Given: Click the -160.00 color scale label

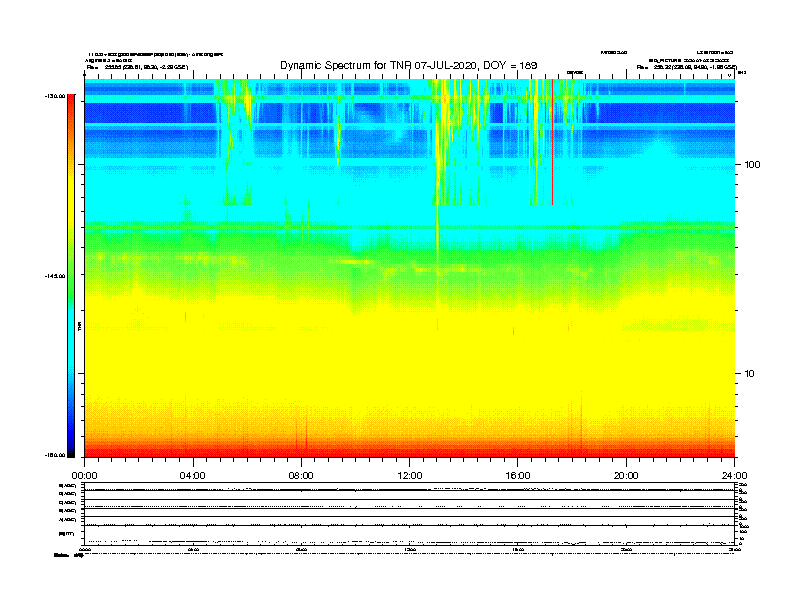Looking at the screenshot, I should pyautogui.click(x=55, y=455).
